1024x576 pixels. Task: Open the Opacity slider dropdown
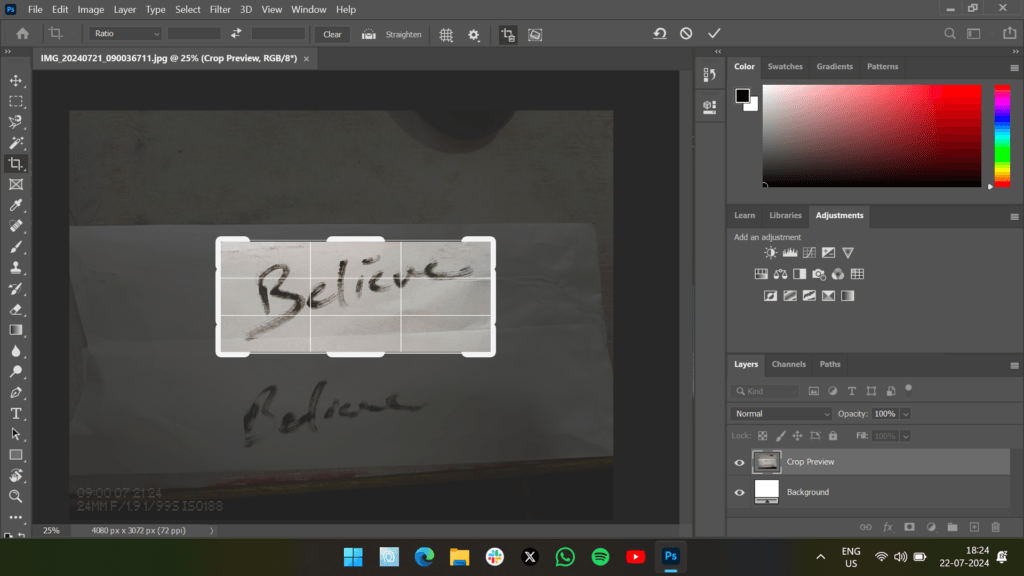tap(905, 414)
